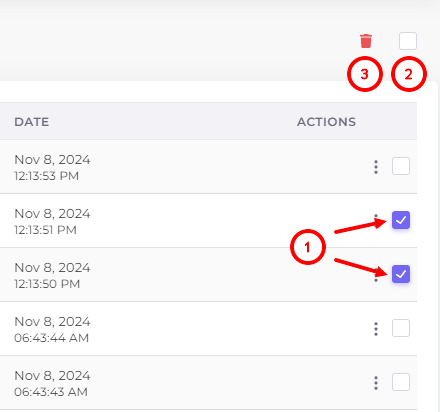Check the box for the 06:43:44 AM entry

pos(401,328)
